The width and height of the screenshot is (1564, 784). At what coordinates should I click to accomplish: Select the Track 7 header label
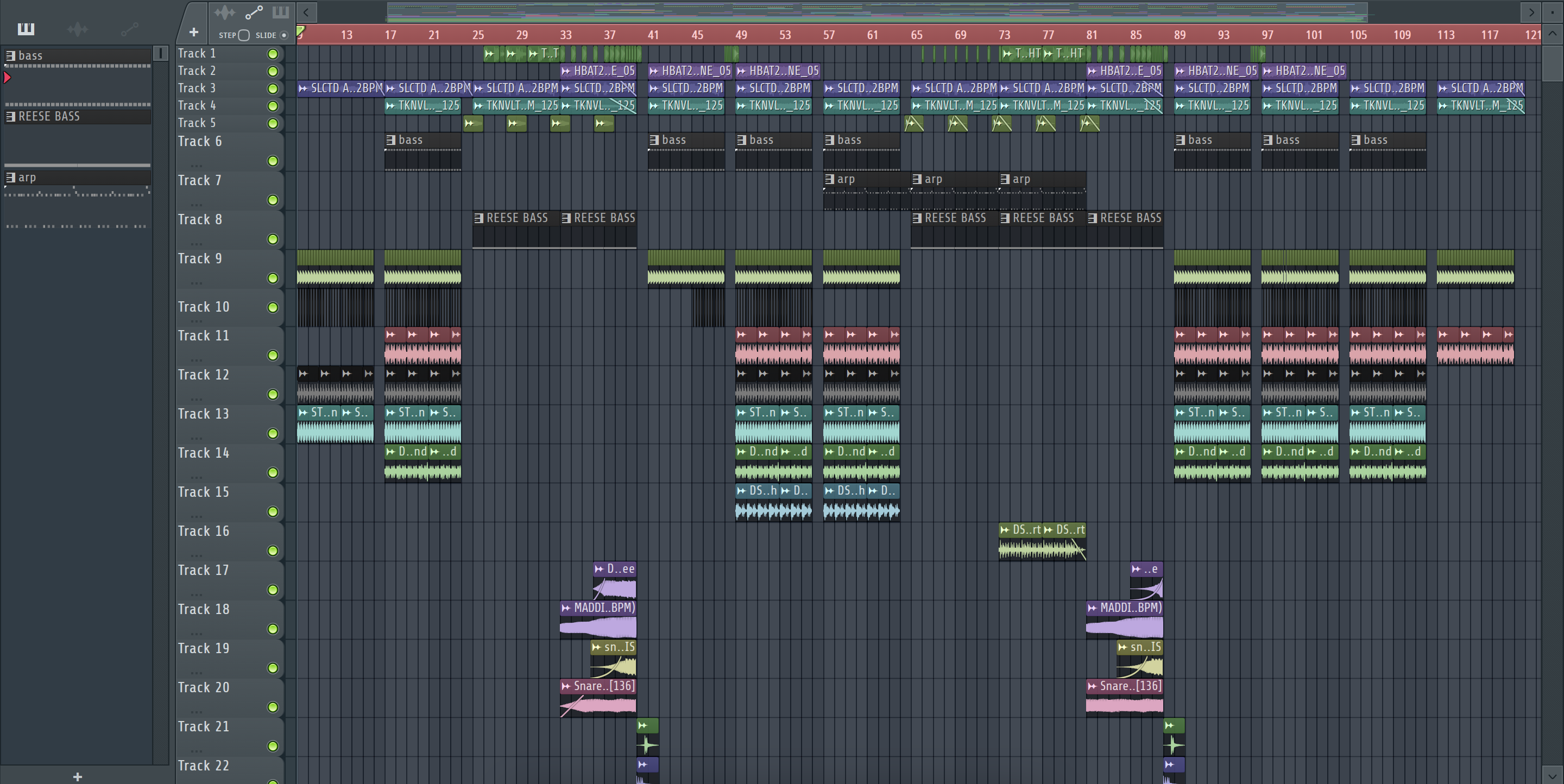200,180
